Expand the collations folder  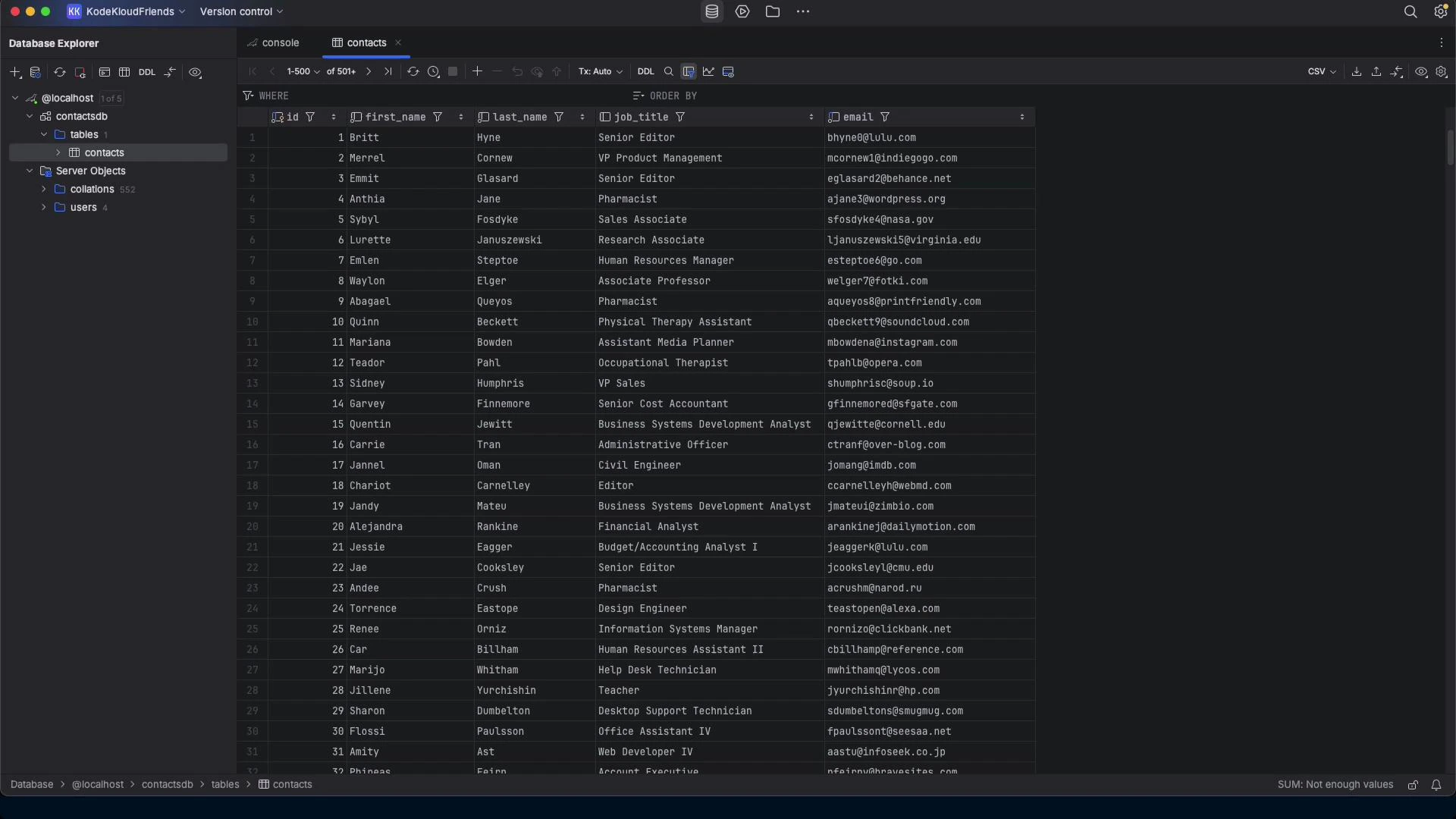pyautogui.click(x=44, y=189)
